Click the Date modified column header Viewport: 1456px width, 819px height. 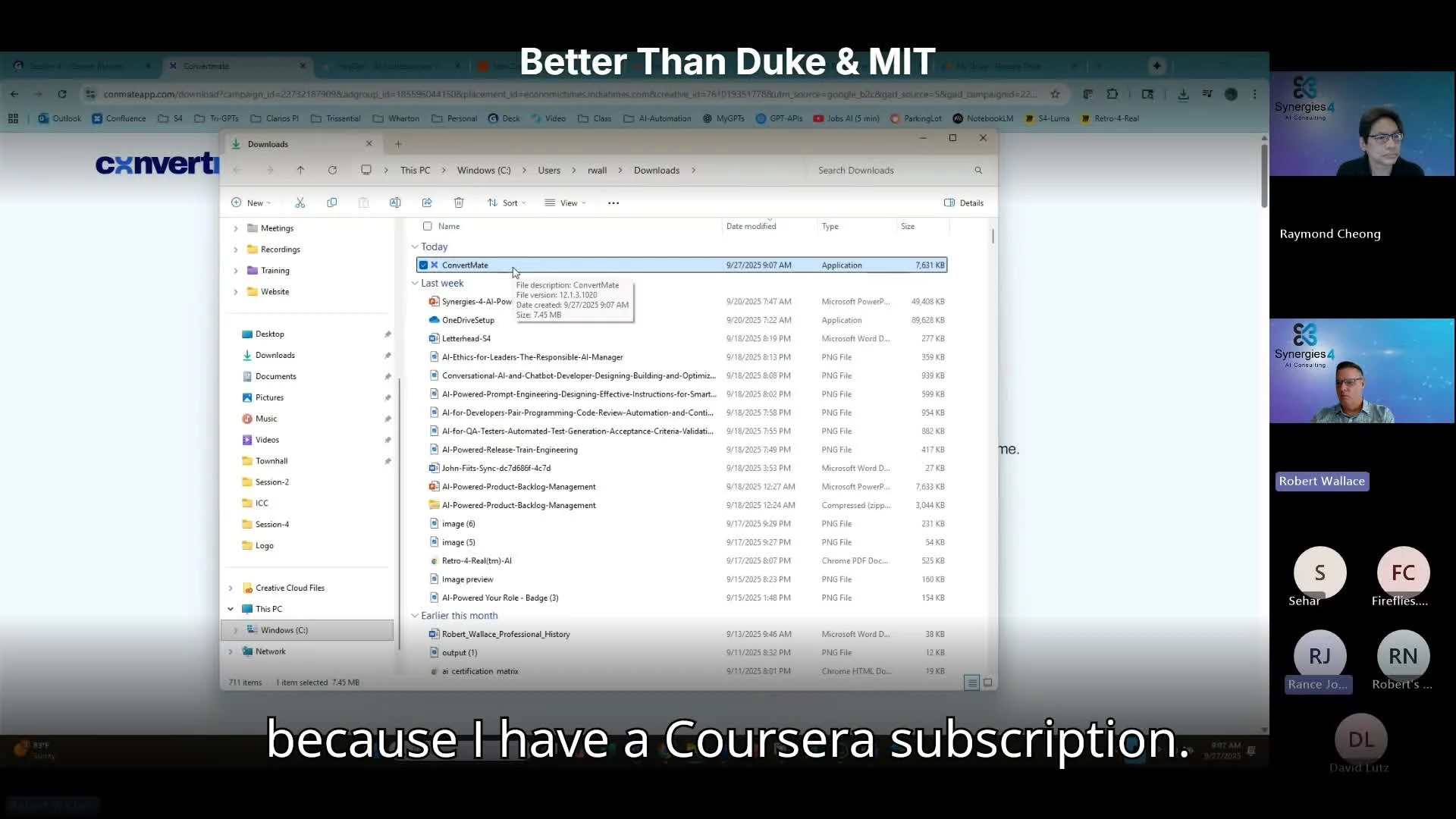751,226
